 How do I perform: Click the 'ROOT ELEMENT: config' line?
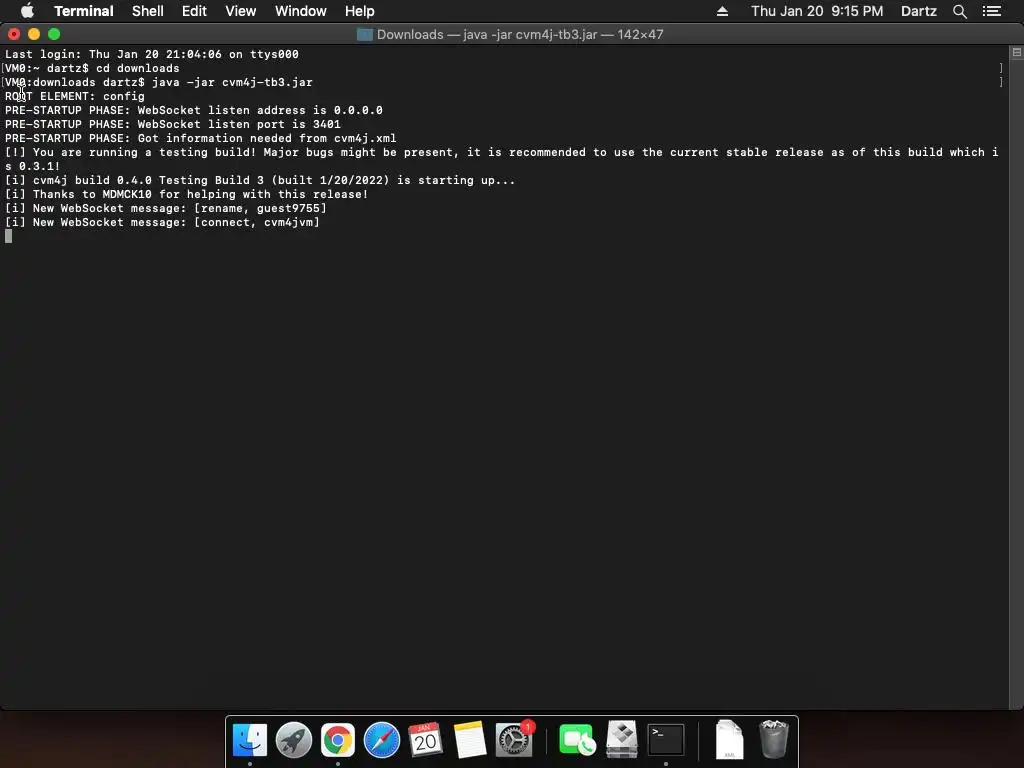75,96
